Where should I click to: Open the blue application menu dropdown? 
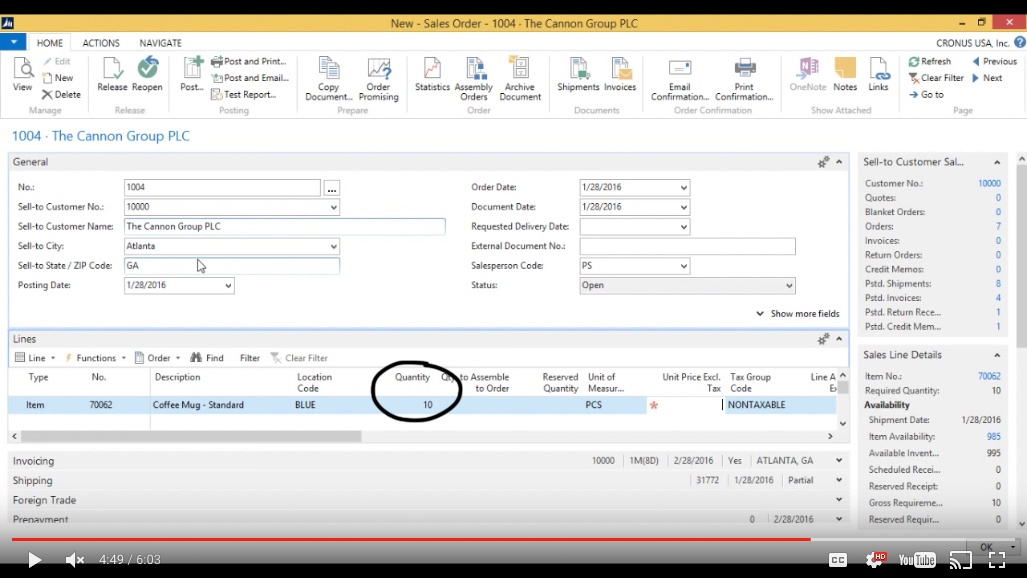tap(13, 42)
